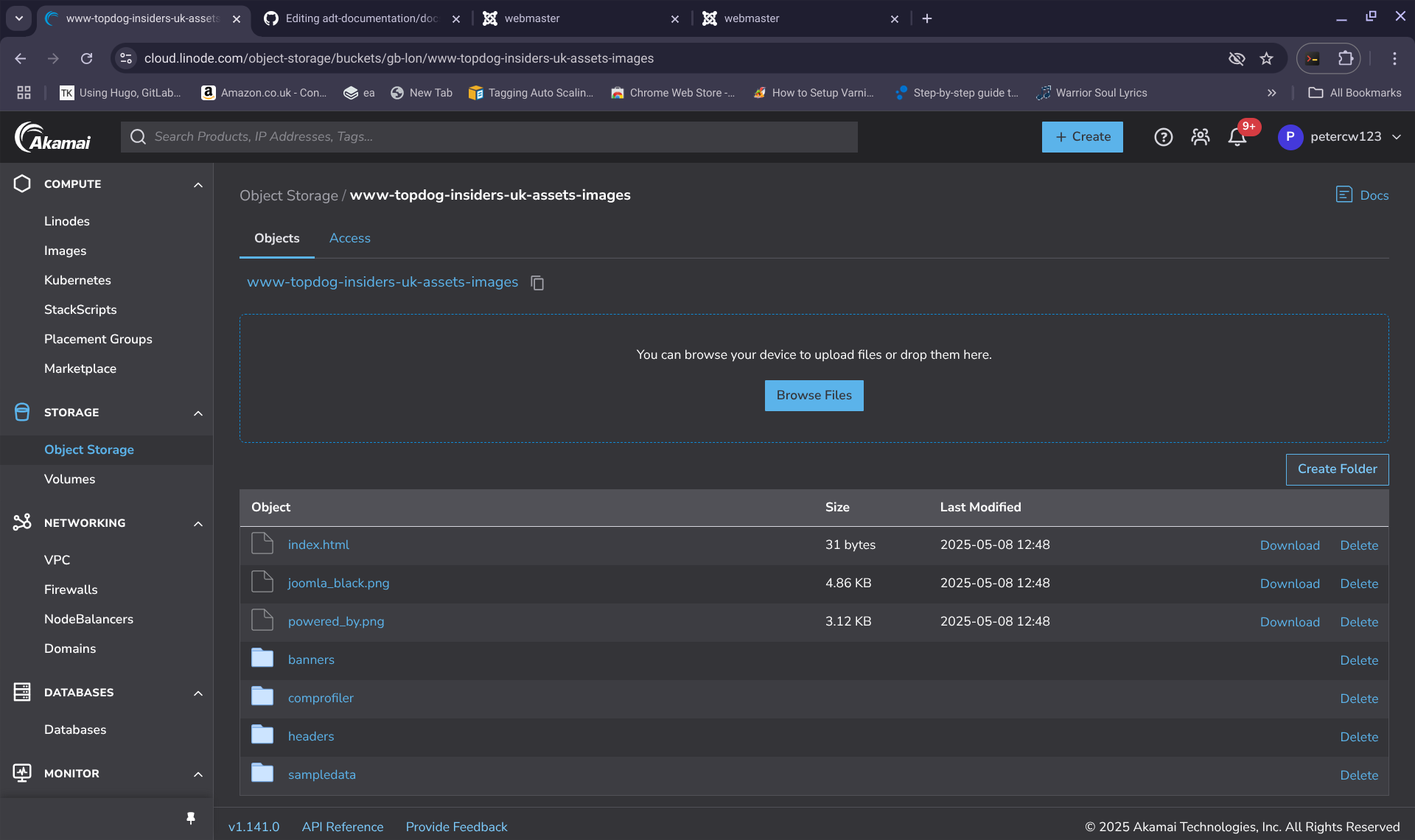This screenshot has height=840, width=1415.
Task: Collapse the Networking section
Action: click(x=198, y=524)
